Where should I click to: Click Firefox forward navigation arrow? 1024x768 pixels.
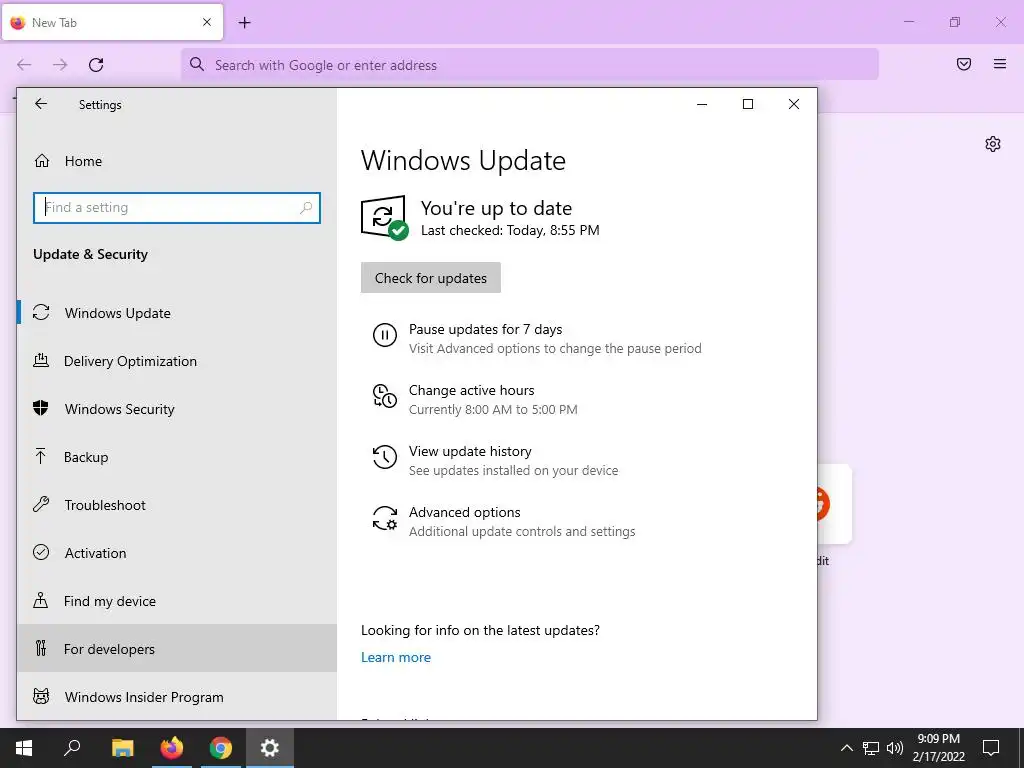point(60,65)
